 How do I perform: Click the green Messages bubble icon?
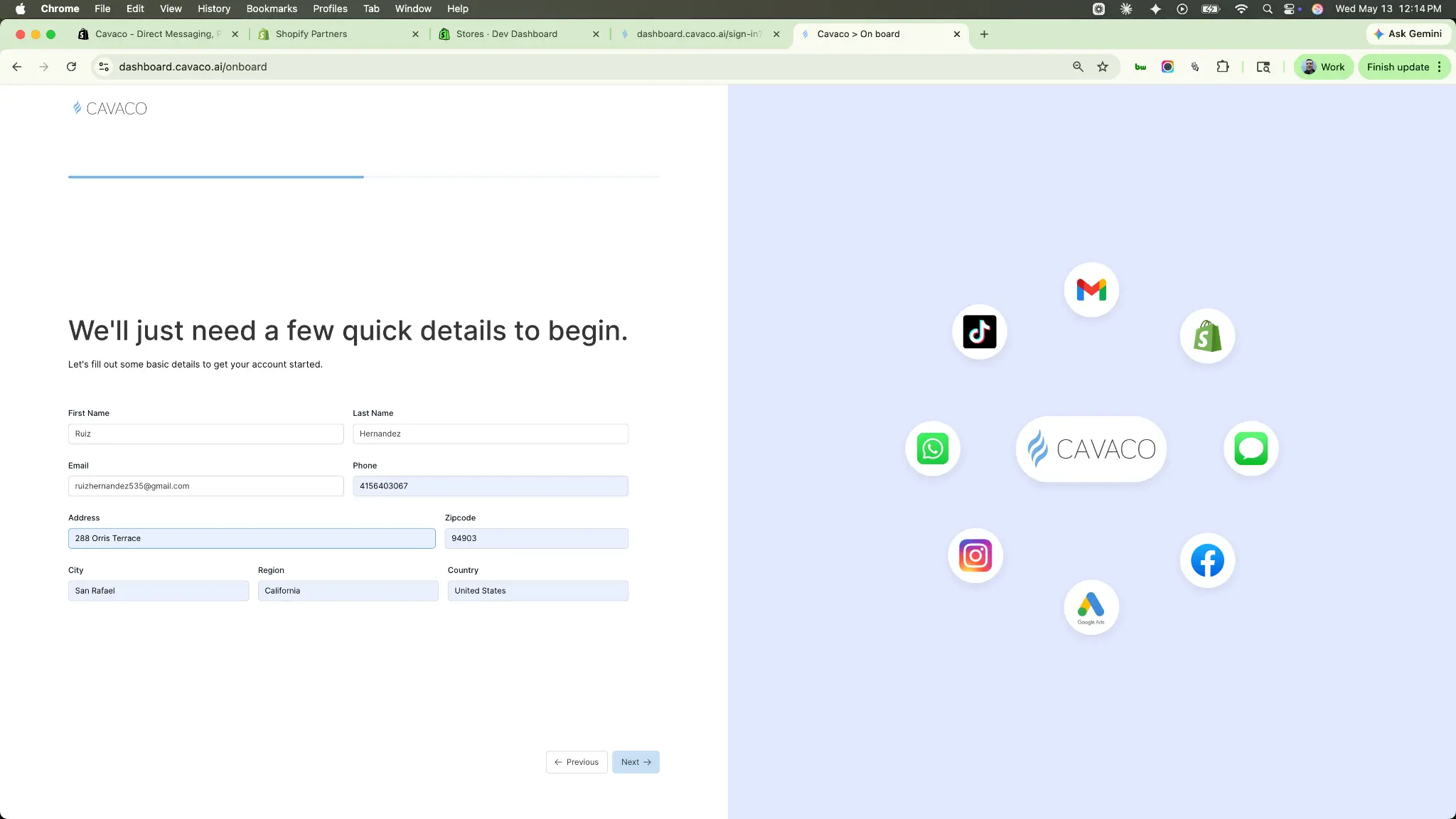coord(1251,449)
